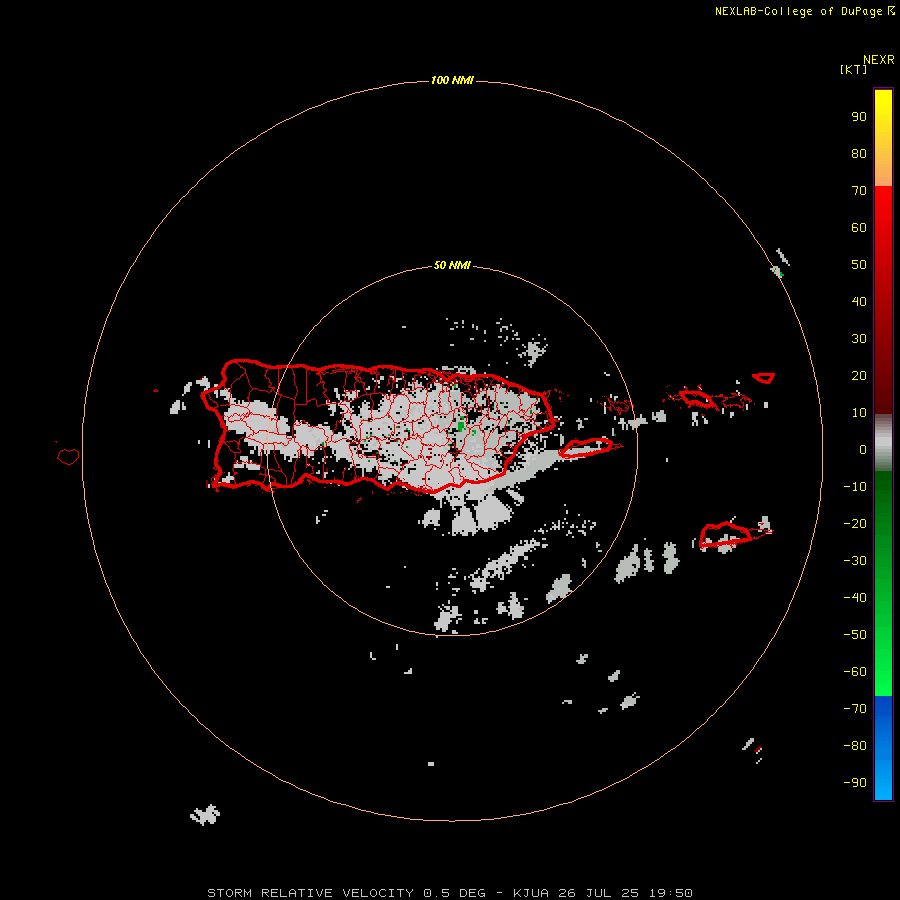Click the yellow top band of the color bar

(883, 138)
